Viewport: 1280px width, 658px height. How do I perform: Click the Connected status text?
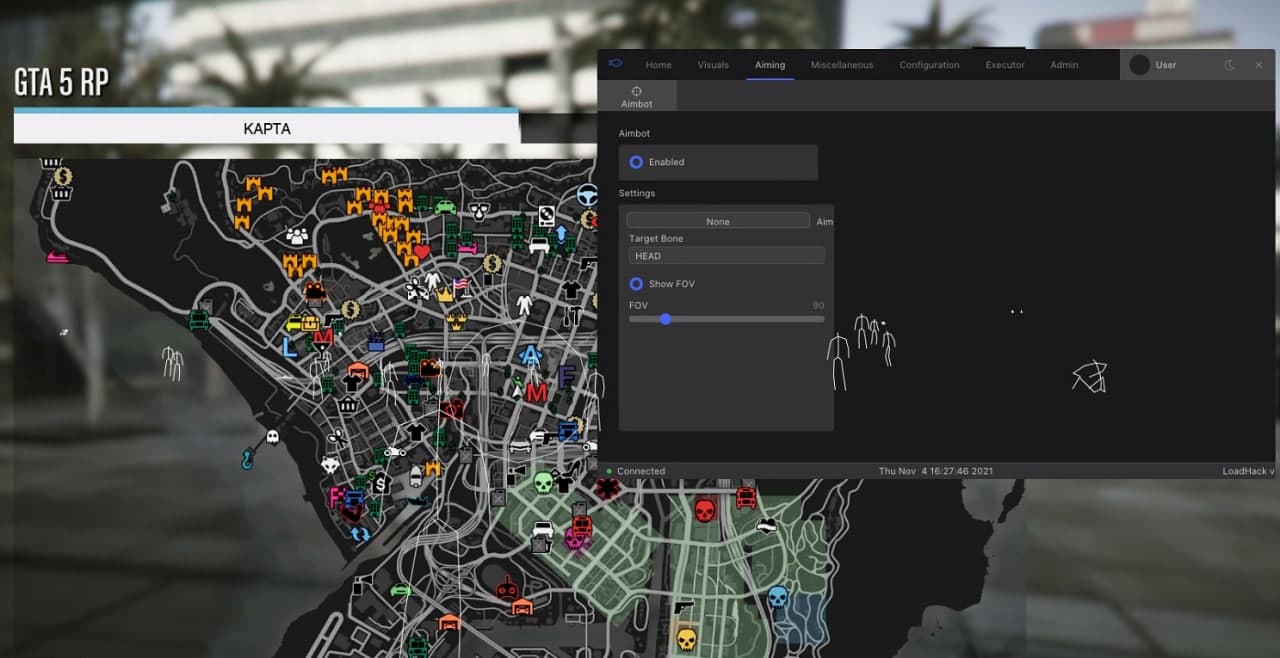point(641,471)
